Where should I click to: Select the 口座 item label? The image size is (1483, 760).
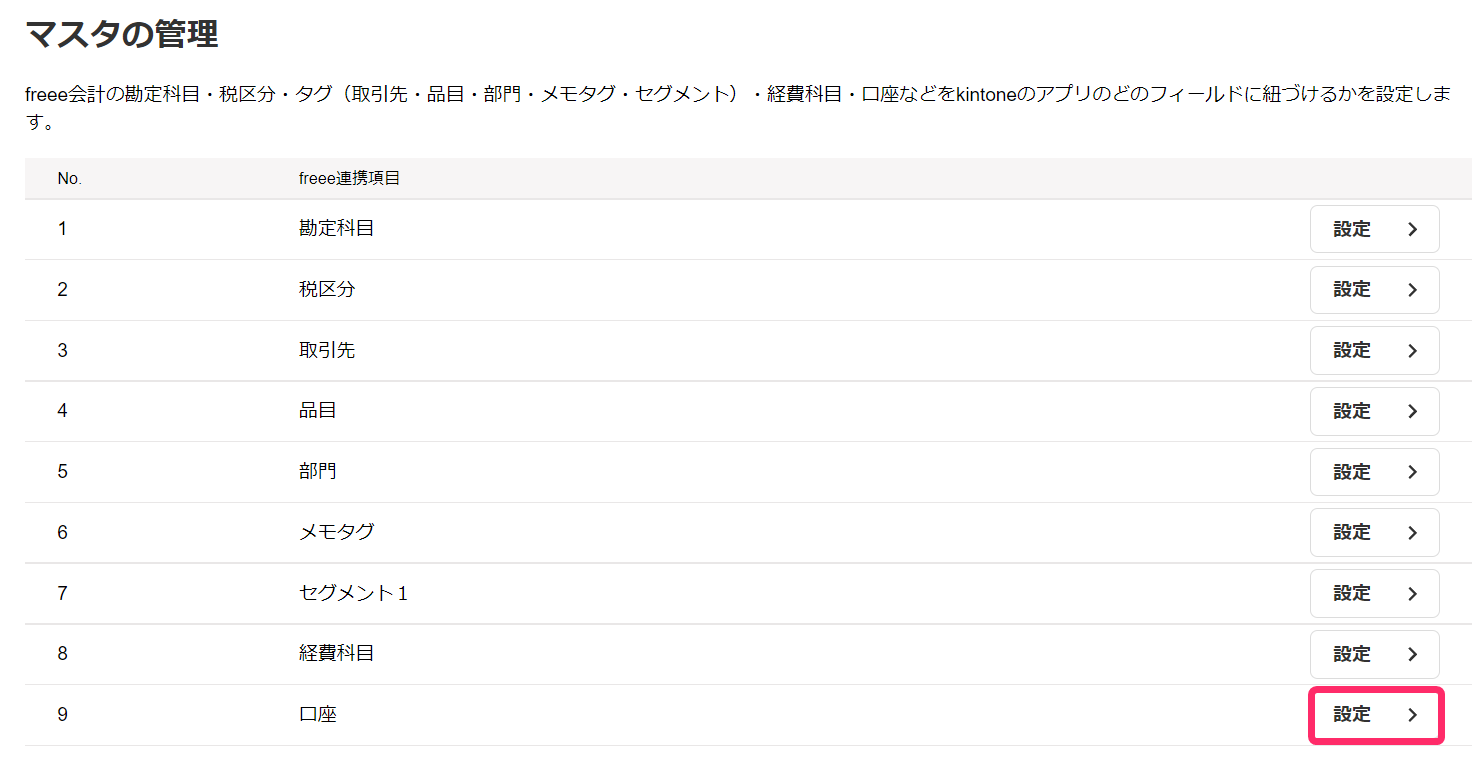pyautogui.click(x=317, y=715)
